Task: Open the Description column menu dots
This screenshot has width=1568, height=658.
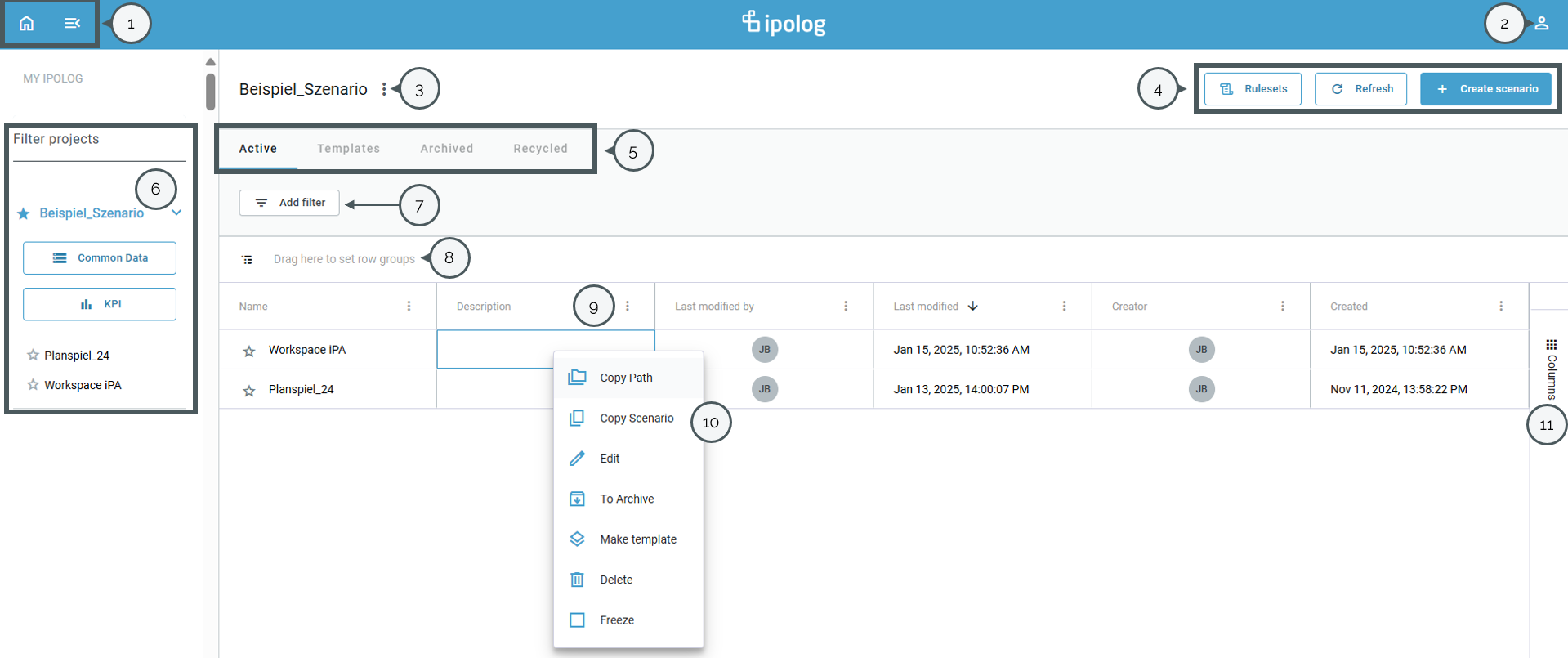Action: coord(628,306)
